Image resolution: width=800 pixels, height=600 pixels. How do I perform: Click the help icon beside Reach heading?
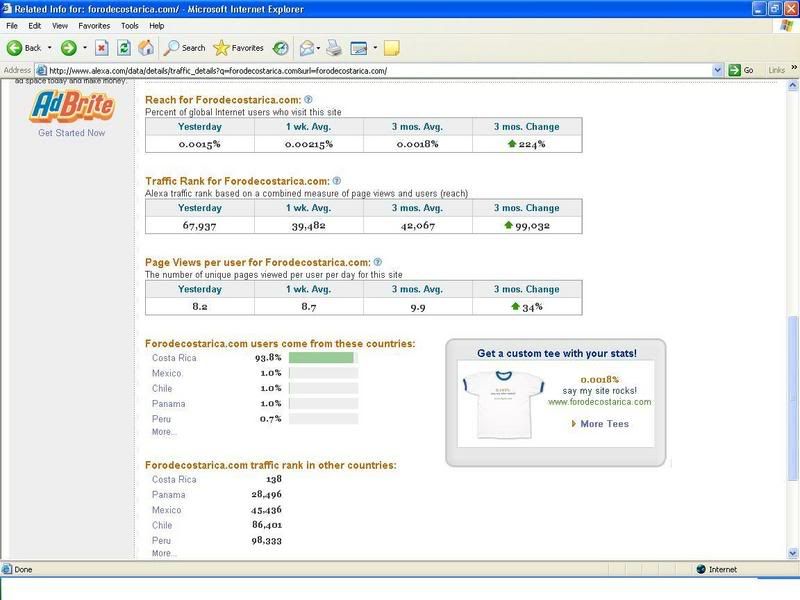(x=308, y=99)
